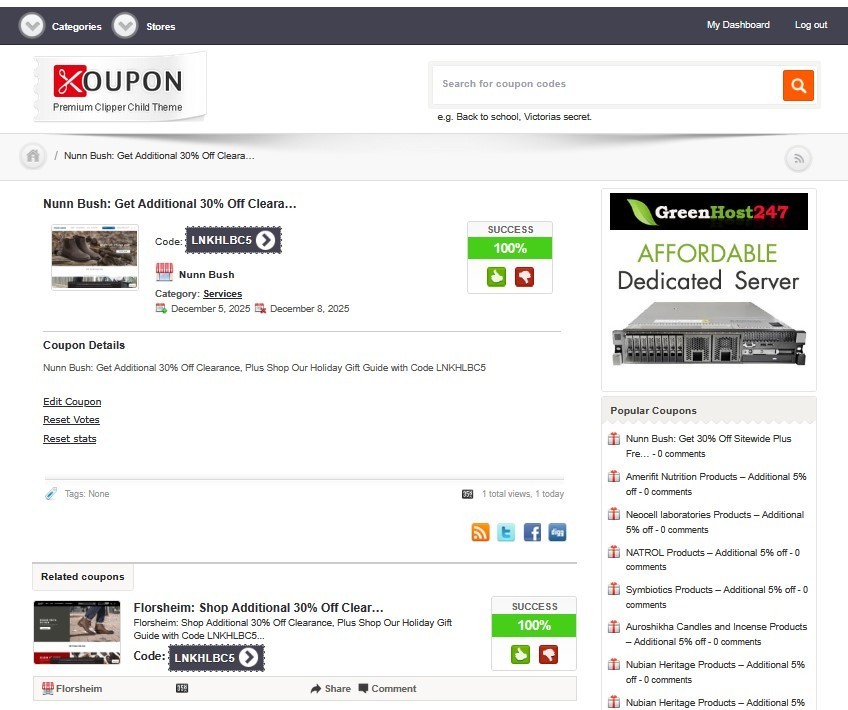Vote thumbs down on Nunn Bush coupon
Image resolution: width=848 pixels, height=710 pixels.
(524, 277)
